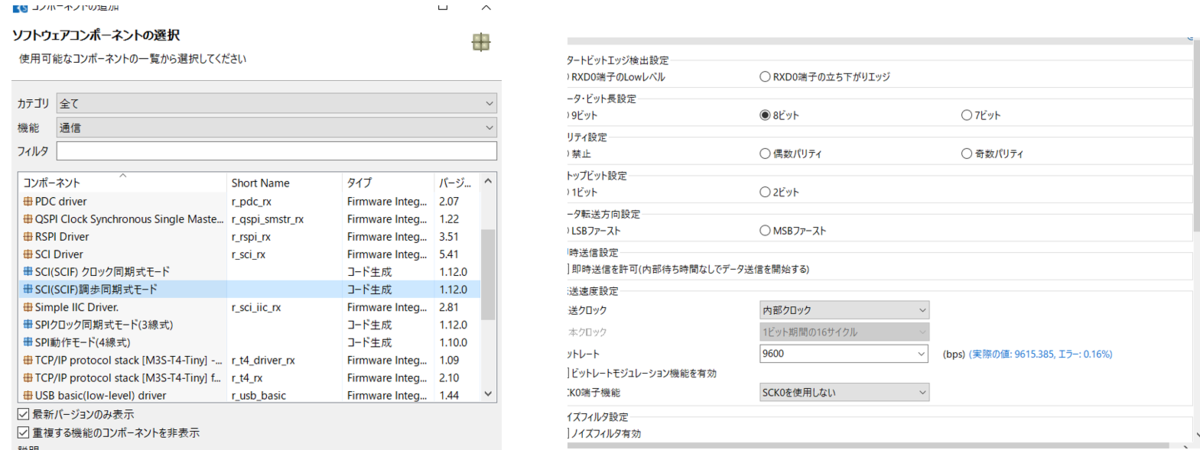Select the RSPI Driver row icon
The image size is (1200, 450).
point(27,237)
